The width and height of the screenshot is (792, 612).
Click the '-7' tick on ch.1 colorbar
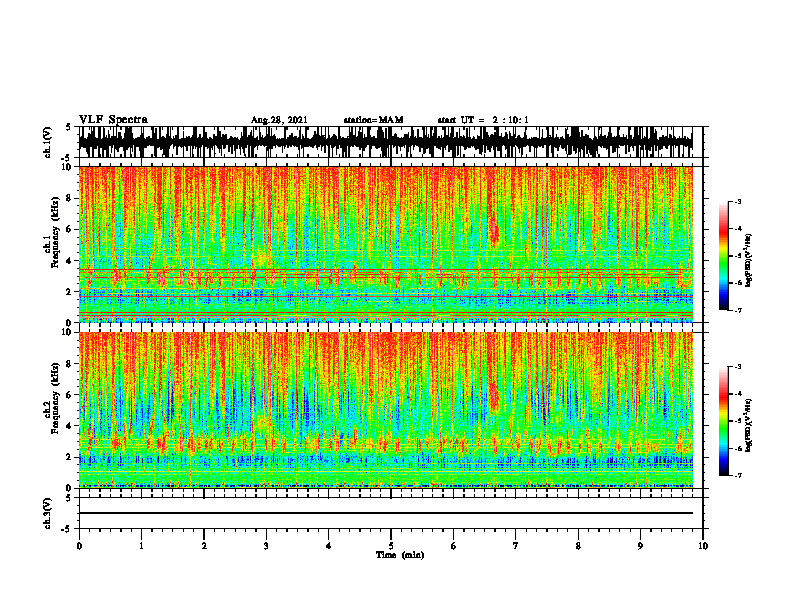[738, 310]
